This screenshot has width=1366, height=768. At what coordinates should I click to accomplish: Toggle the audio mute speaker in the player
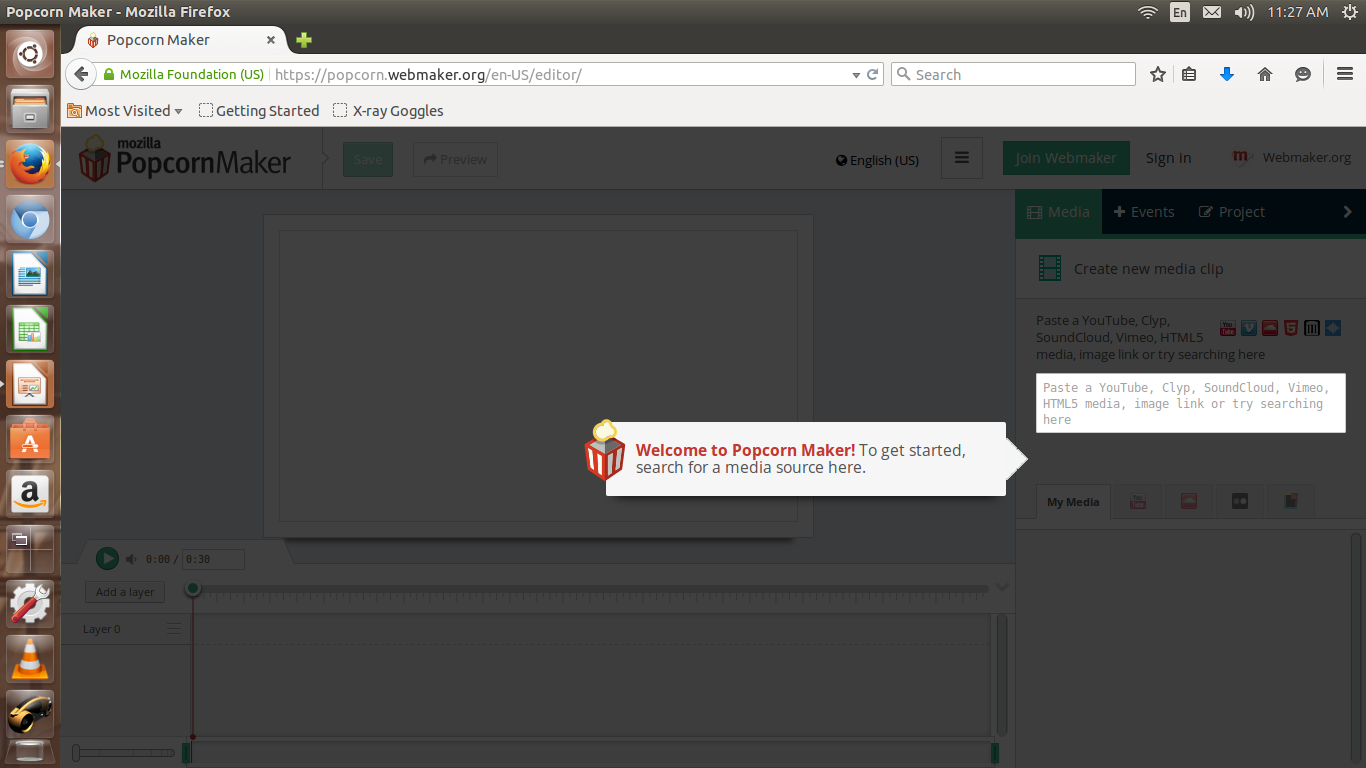pos(131,559)
